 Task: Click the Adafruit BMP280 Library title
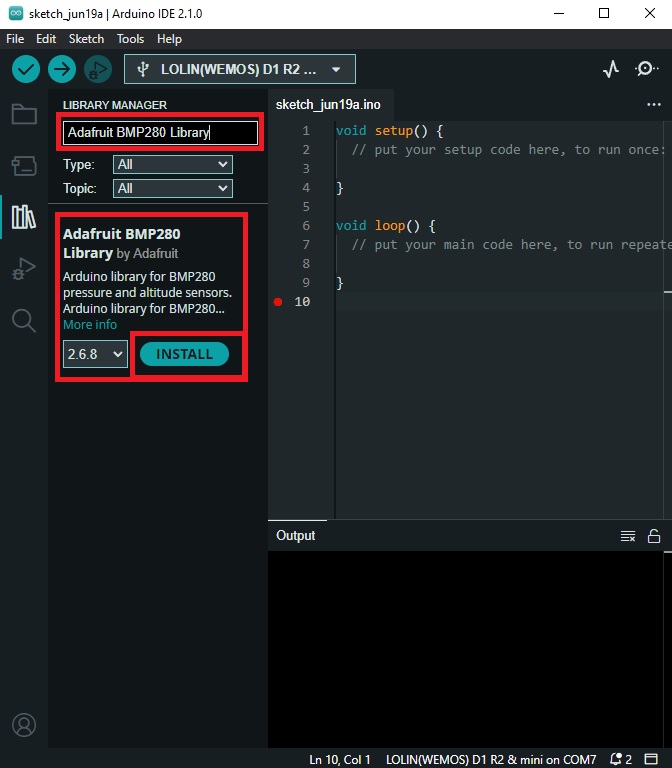coord(121,243)
